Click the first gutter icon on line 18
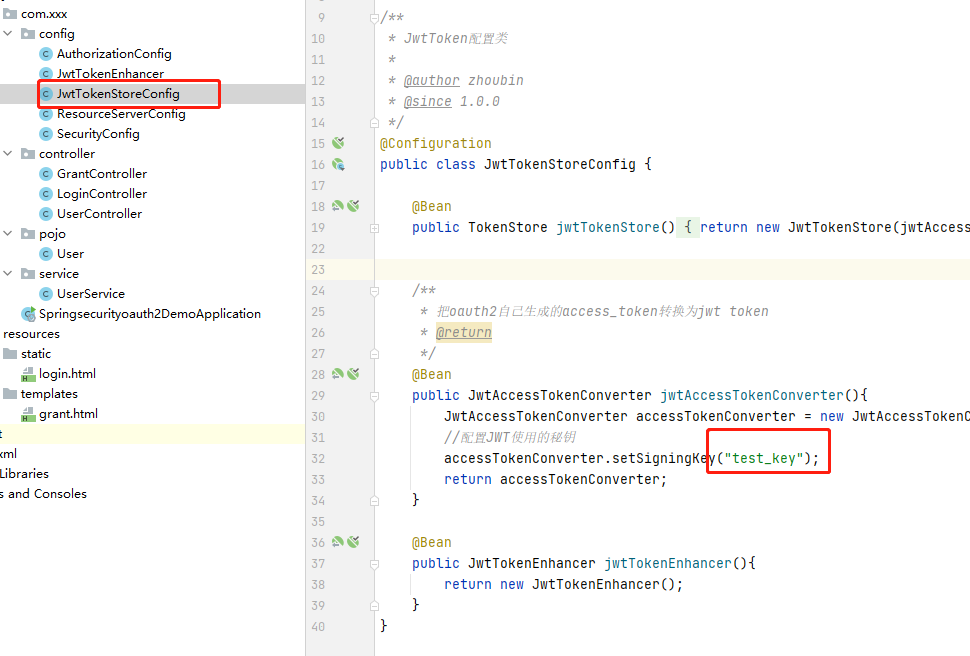 click(338, 205)
